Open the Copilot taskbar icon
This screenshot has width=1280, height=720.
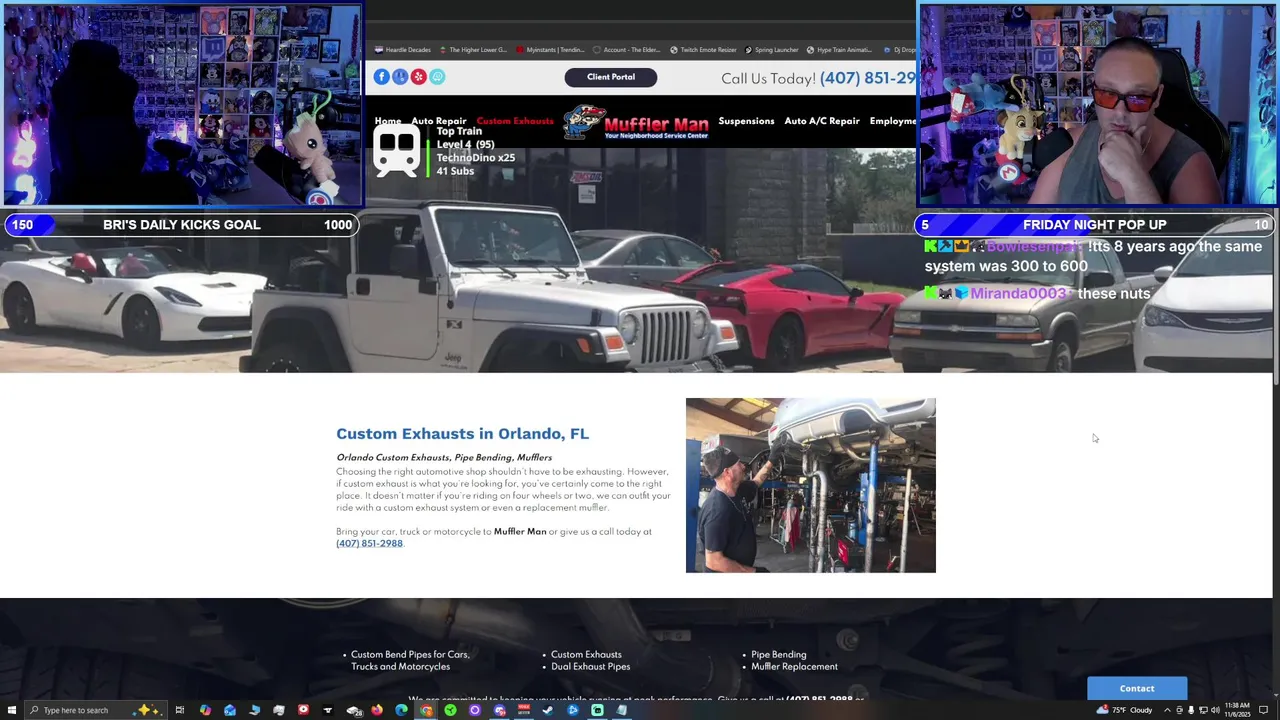205,710
